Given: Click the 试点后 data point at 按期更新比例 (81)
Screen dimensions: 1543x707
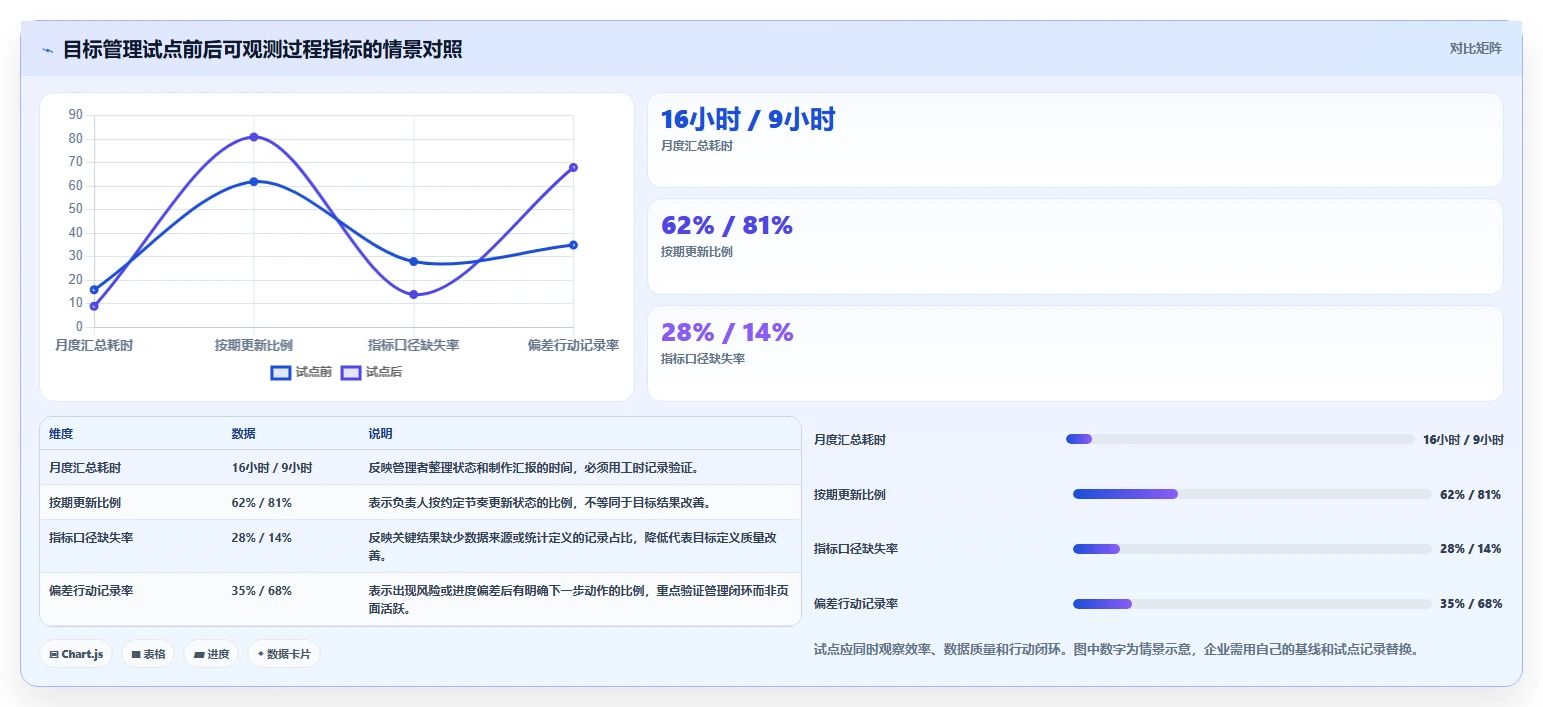Looking at the screenshot, I should (254, 137).
